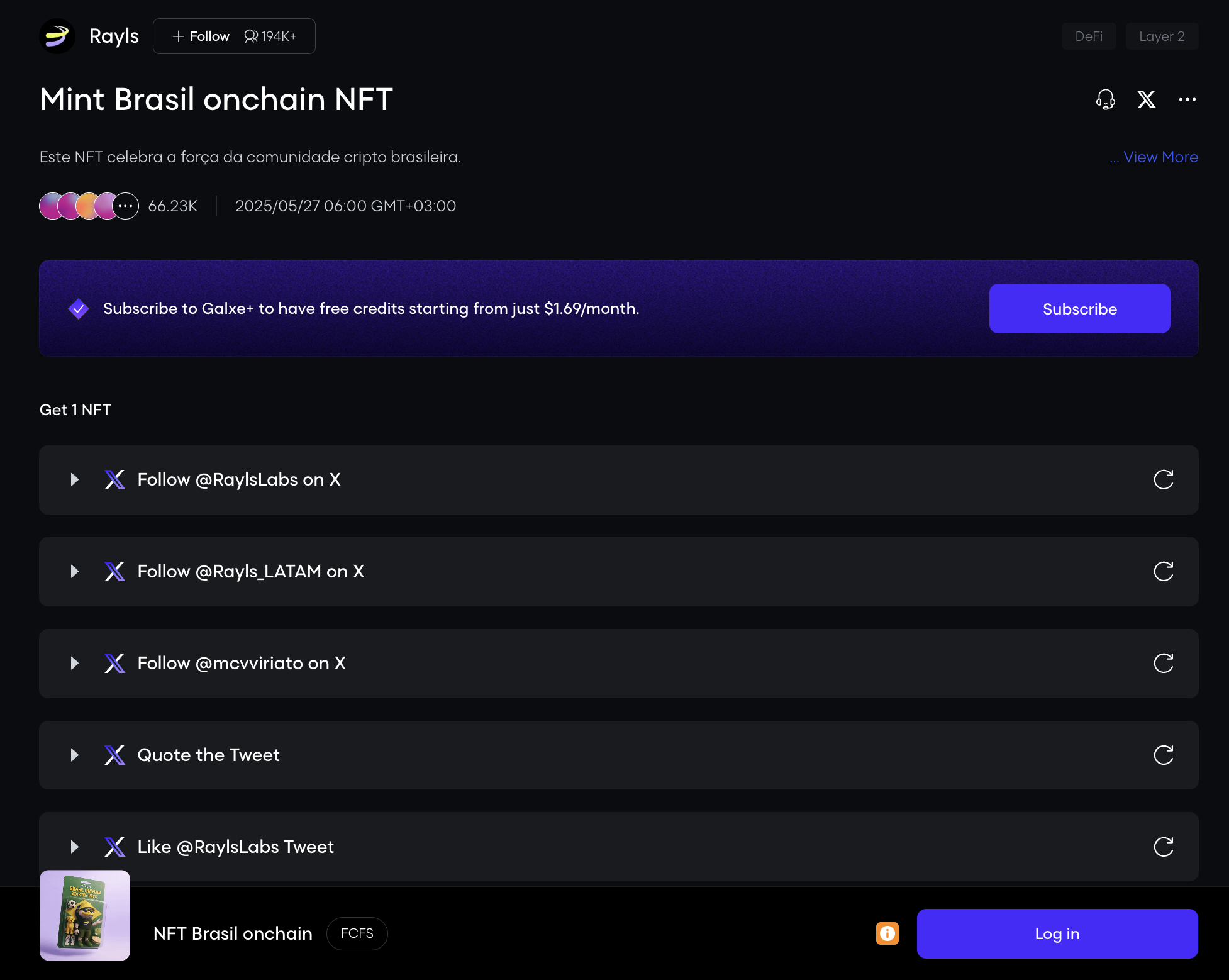Click the Follow @mcvviriato on X text
The height and width of the screenshot is (980, 1229).
tap(242, 664)
